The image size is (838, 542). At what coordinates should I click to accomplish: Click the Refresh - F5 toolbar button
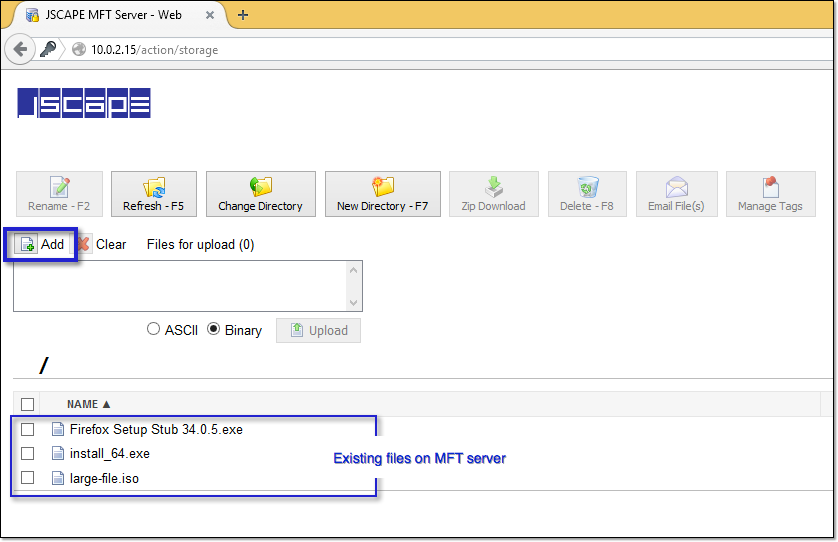click(x=153, y=194)
